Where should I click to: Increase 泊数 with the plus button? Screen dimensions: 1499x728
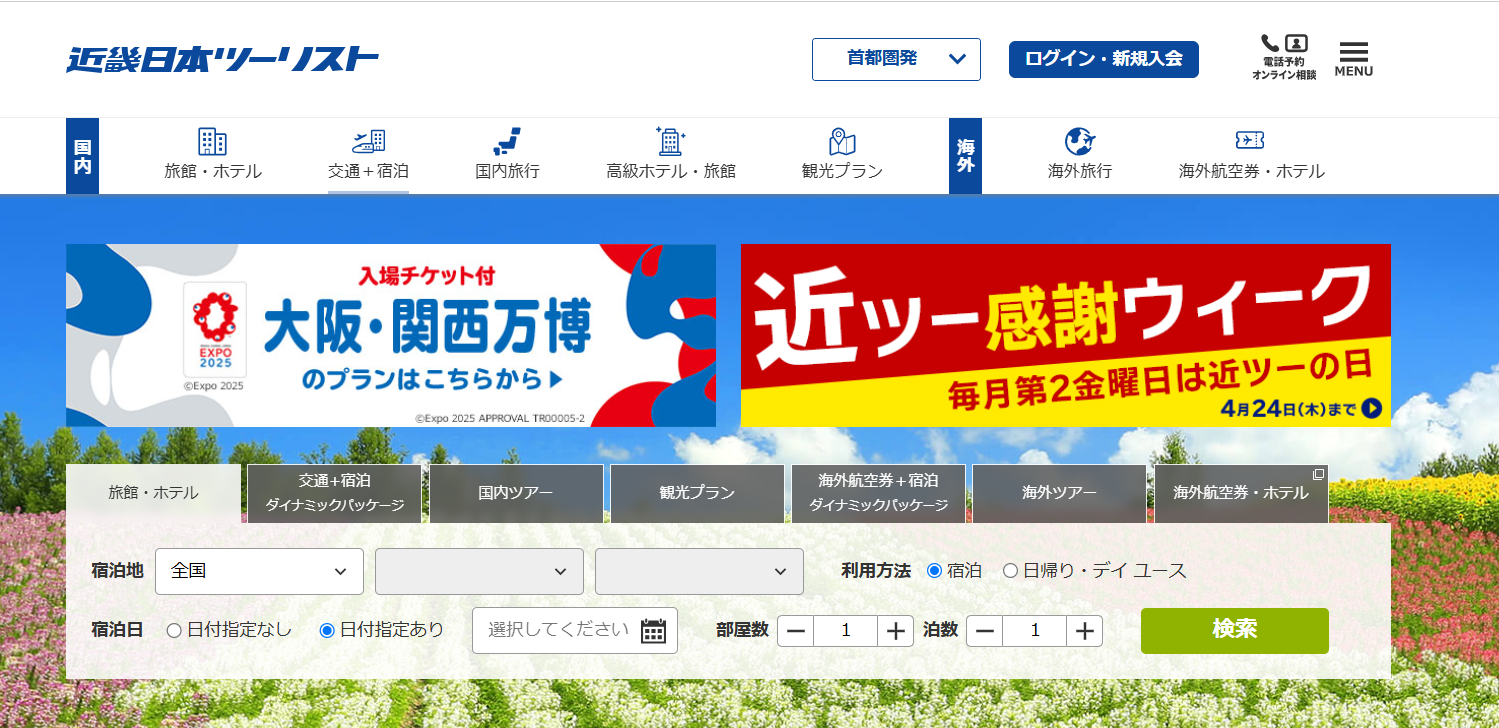click(x=1084, y=631)
